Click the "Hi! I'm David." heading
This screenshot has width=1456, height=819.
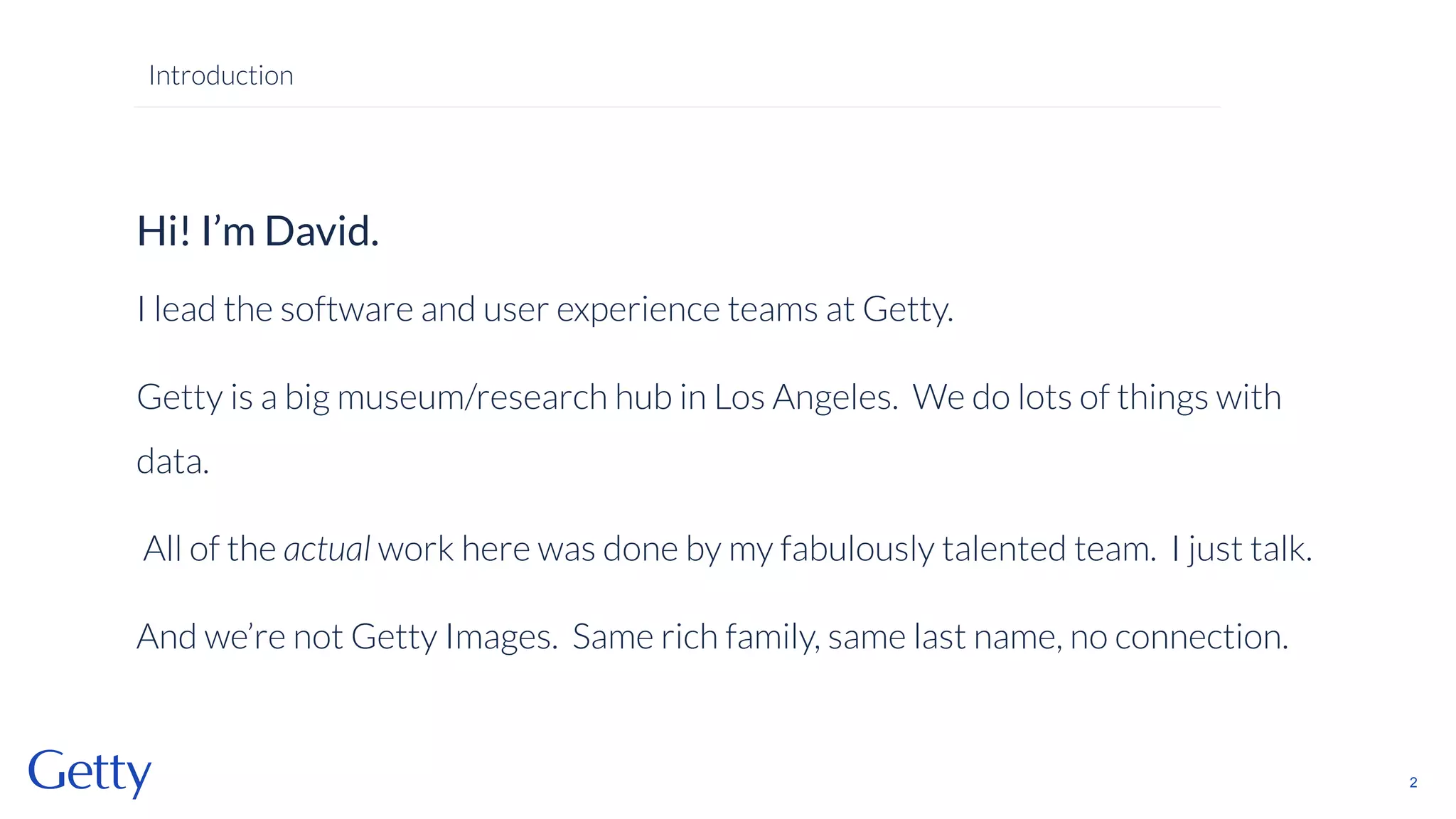(x=257, y=231)
